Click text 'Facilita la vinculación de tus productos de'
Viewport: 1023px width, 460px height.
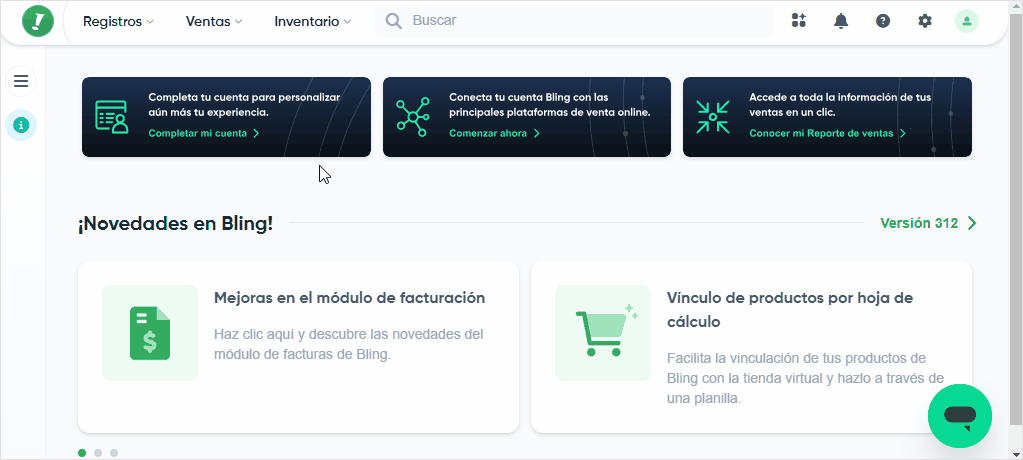(797, 359)
